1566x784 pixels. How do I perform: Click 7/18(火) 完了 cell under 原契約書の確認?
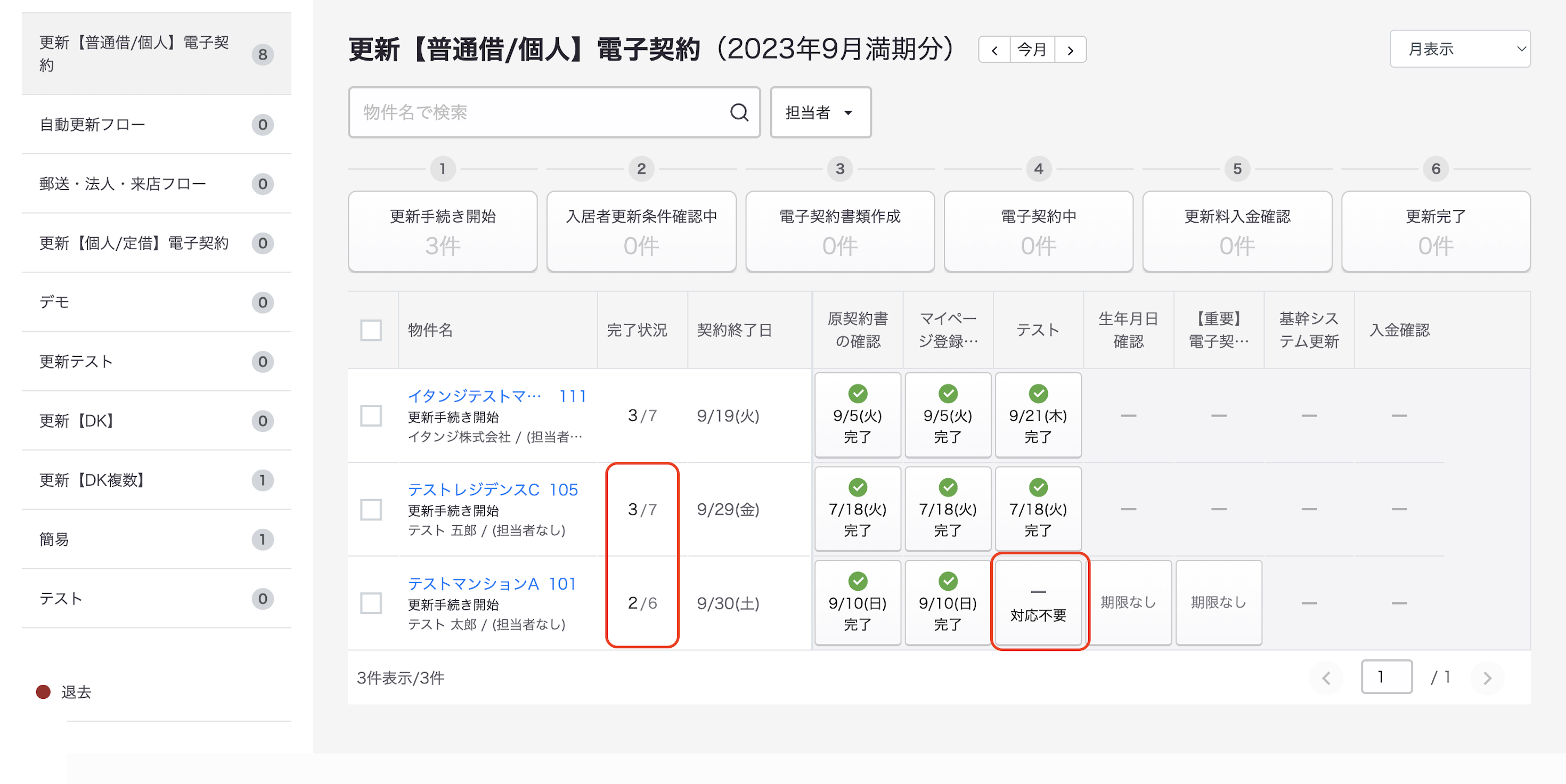pos(857,509)
